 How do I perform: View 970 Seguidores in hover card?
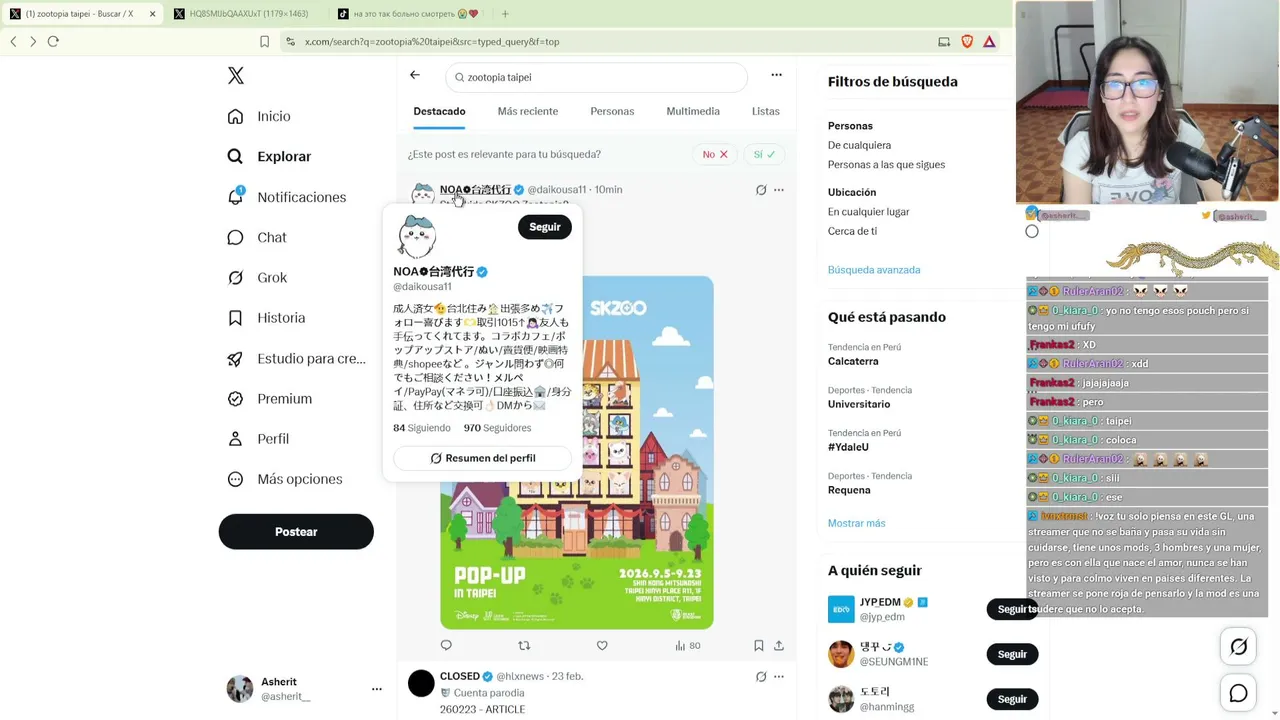click(497, 428)
